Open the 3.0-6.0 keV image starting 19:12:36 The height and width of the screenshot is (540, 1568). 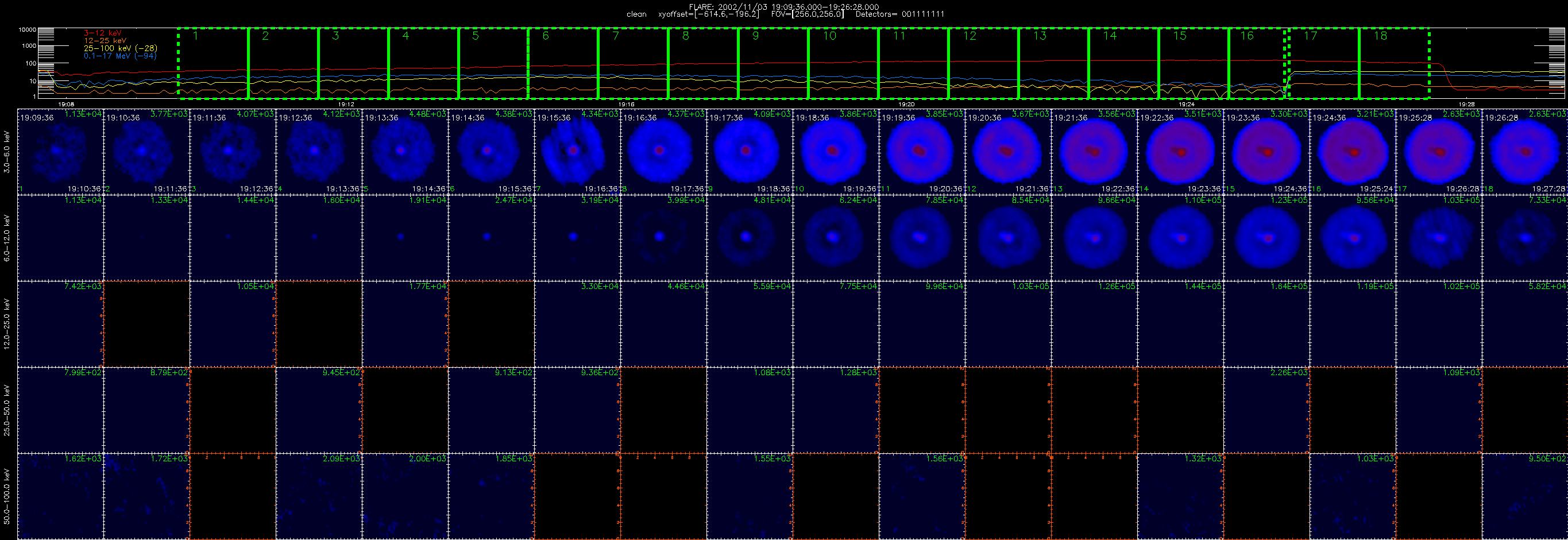[319, 152]
